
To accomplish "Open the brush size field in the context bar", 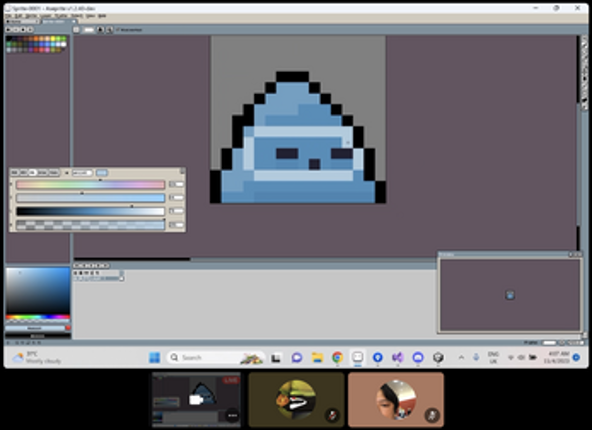I will (89, 29).
